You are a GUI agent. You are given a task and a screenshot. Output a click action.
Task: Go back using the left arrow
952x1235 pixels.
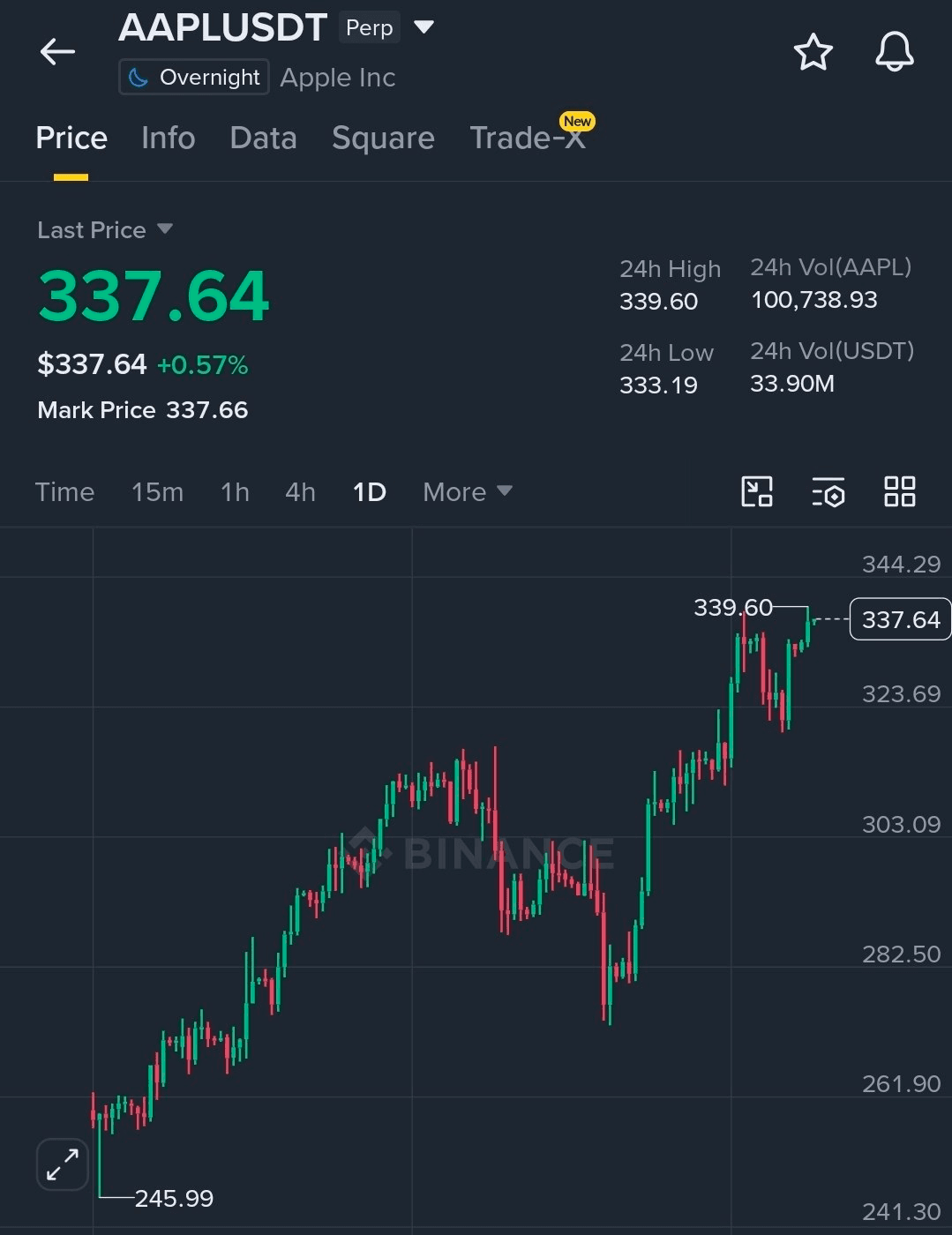(57, 51)
